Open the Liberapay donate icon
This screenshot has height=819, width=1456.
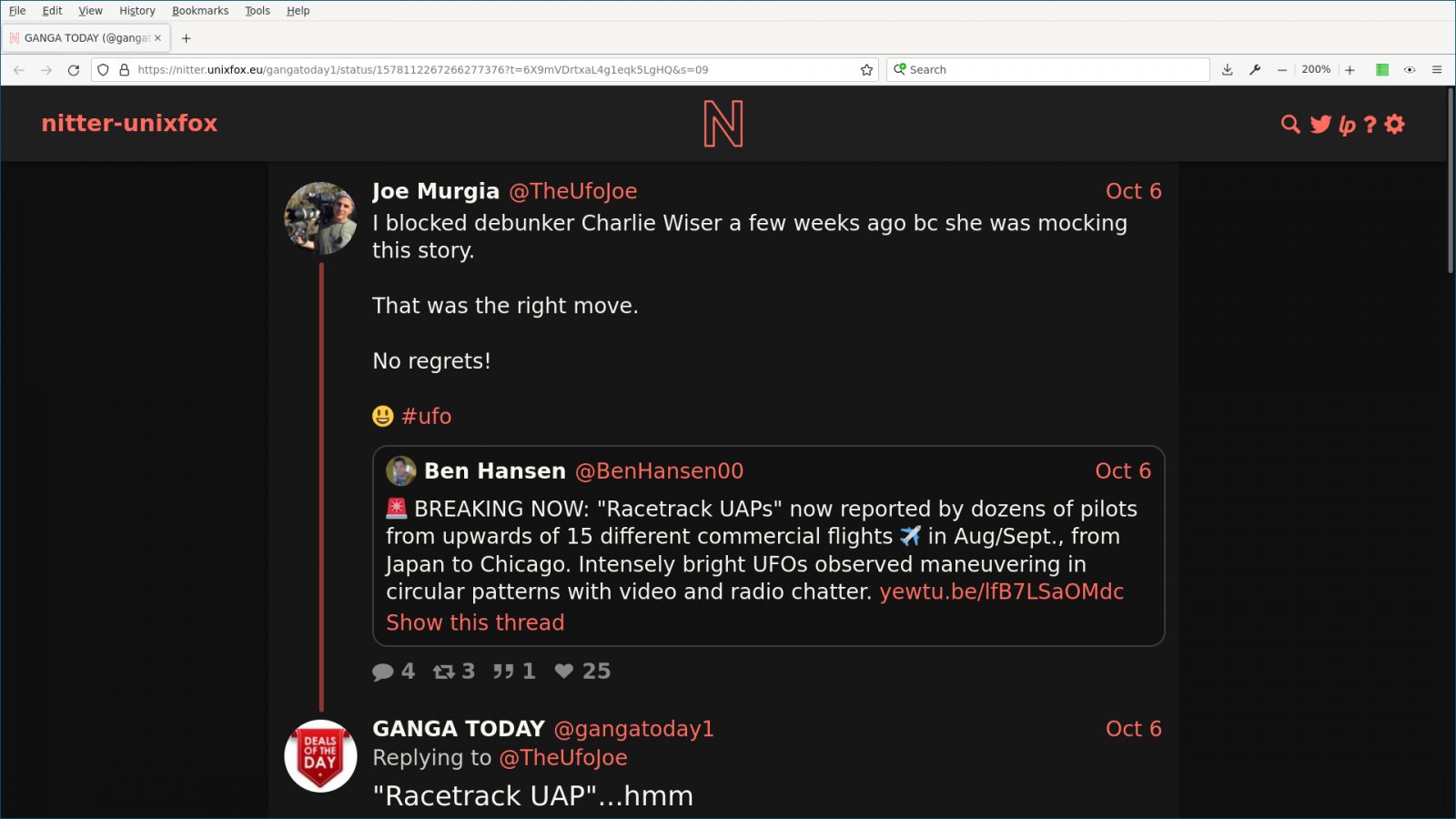point(1347,125)
